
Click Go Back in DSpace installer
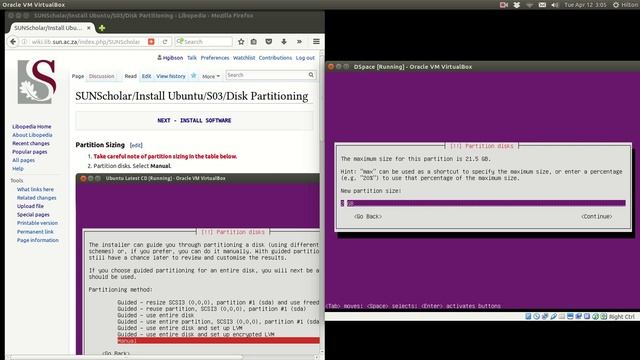point(368,216)
